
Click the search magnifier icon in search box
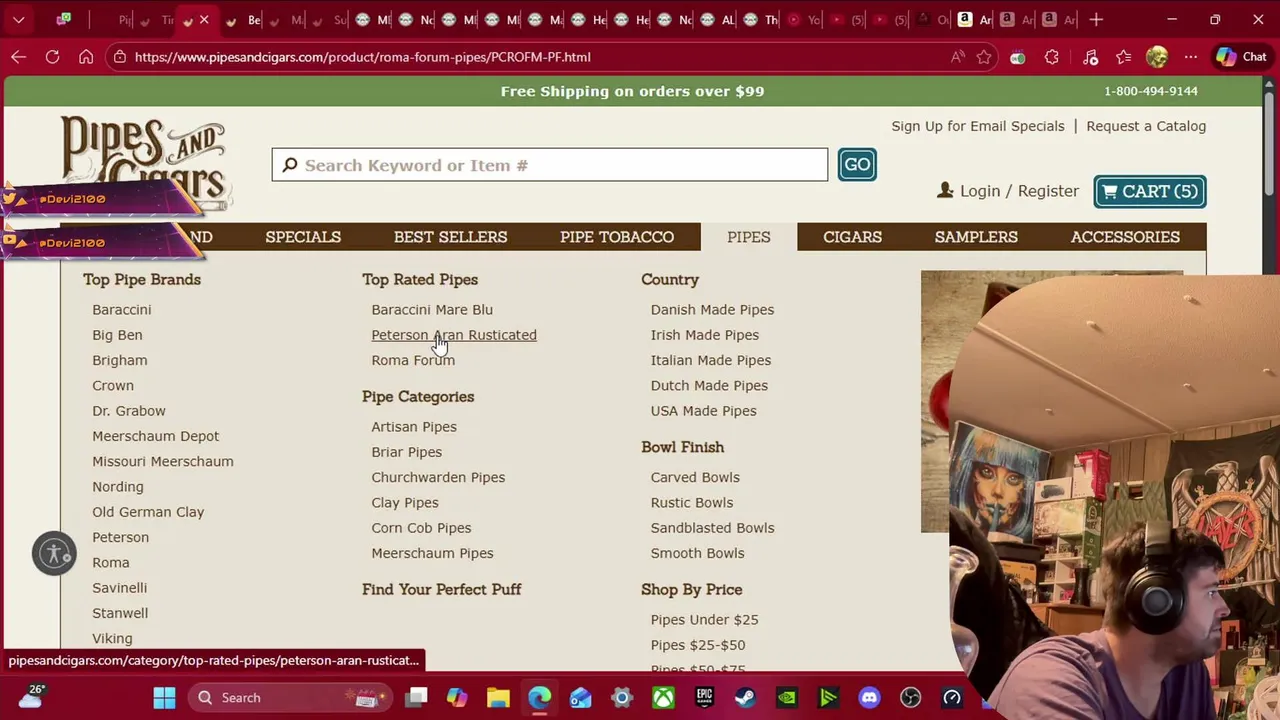click(x=290, y=165)
